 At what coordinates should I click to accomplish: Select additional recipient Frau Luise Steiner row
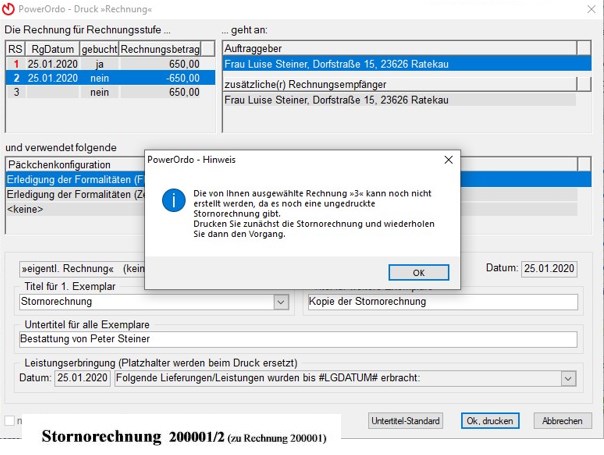pos(399,100)
